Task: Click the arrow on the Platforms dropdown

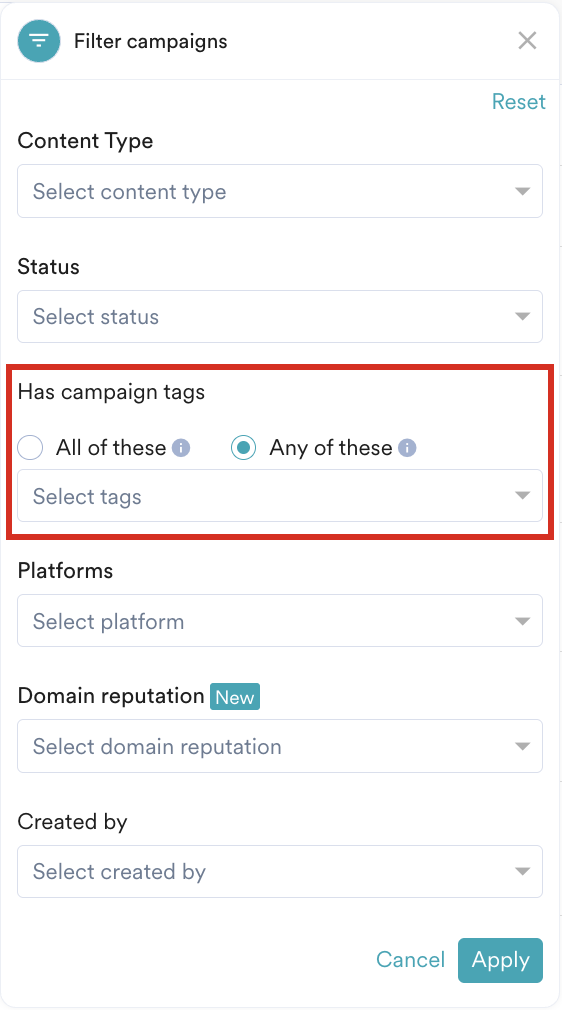Action: point(522,621)
